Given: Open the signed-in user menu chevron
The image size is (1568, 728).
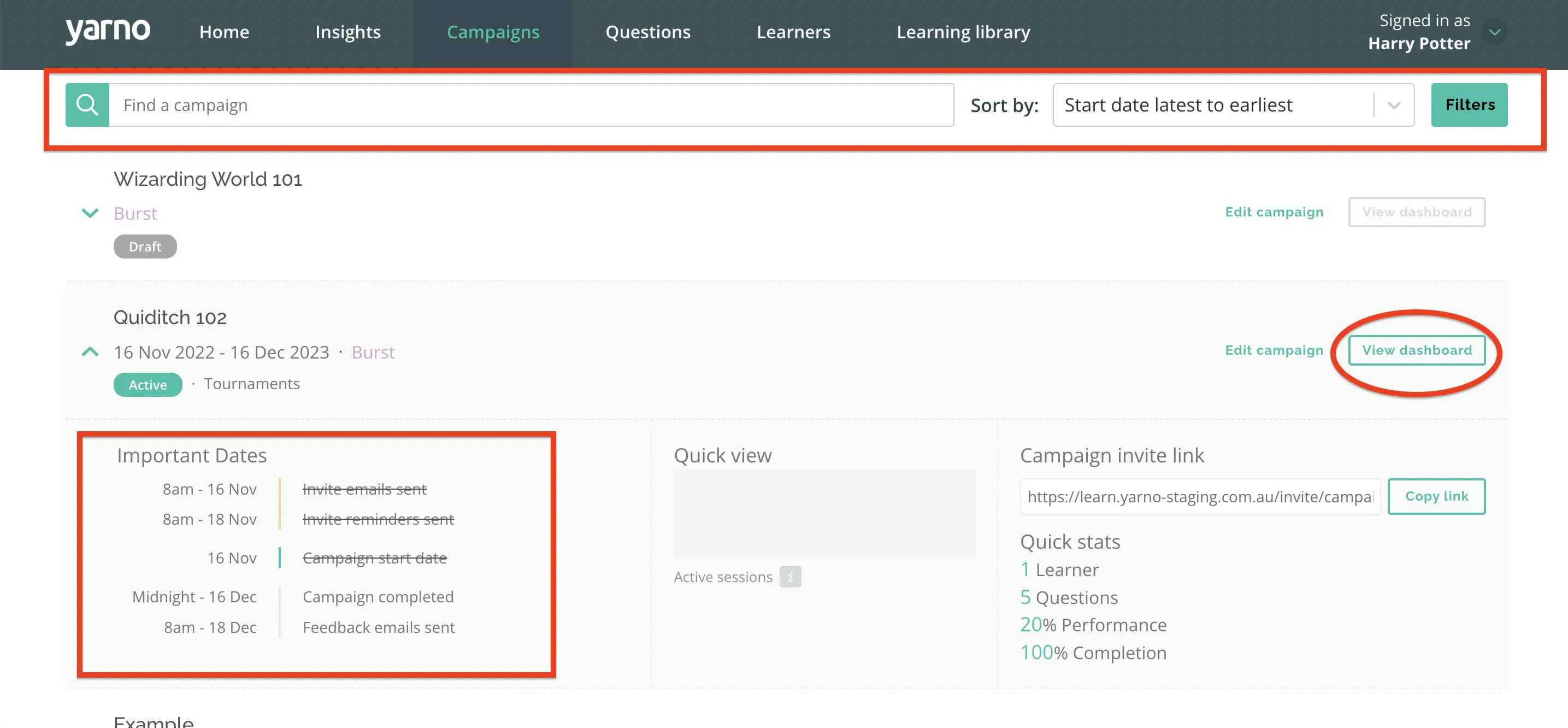Looking at the screenshot, I should [x=1494, y=32].
